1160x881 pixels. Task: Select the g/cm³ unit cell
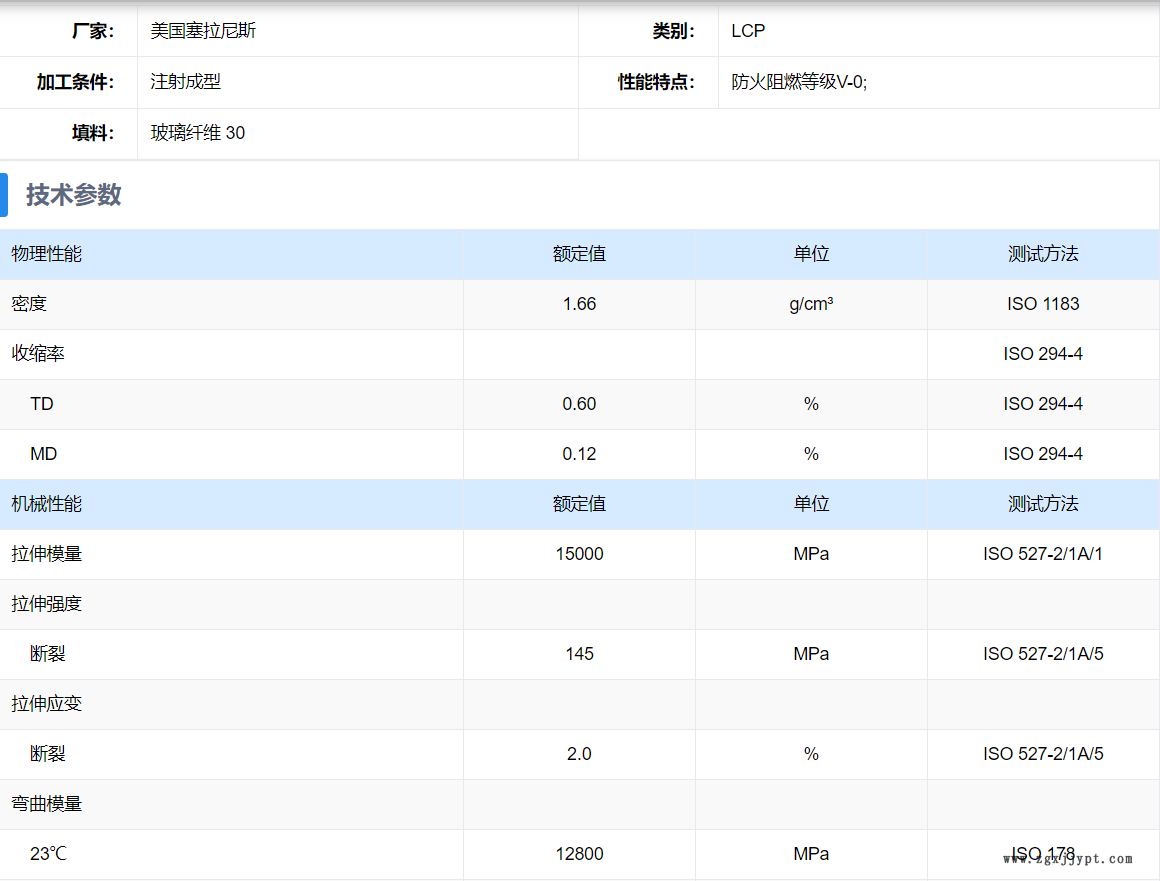811,304
